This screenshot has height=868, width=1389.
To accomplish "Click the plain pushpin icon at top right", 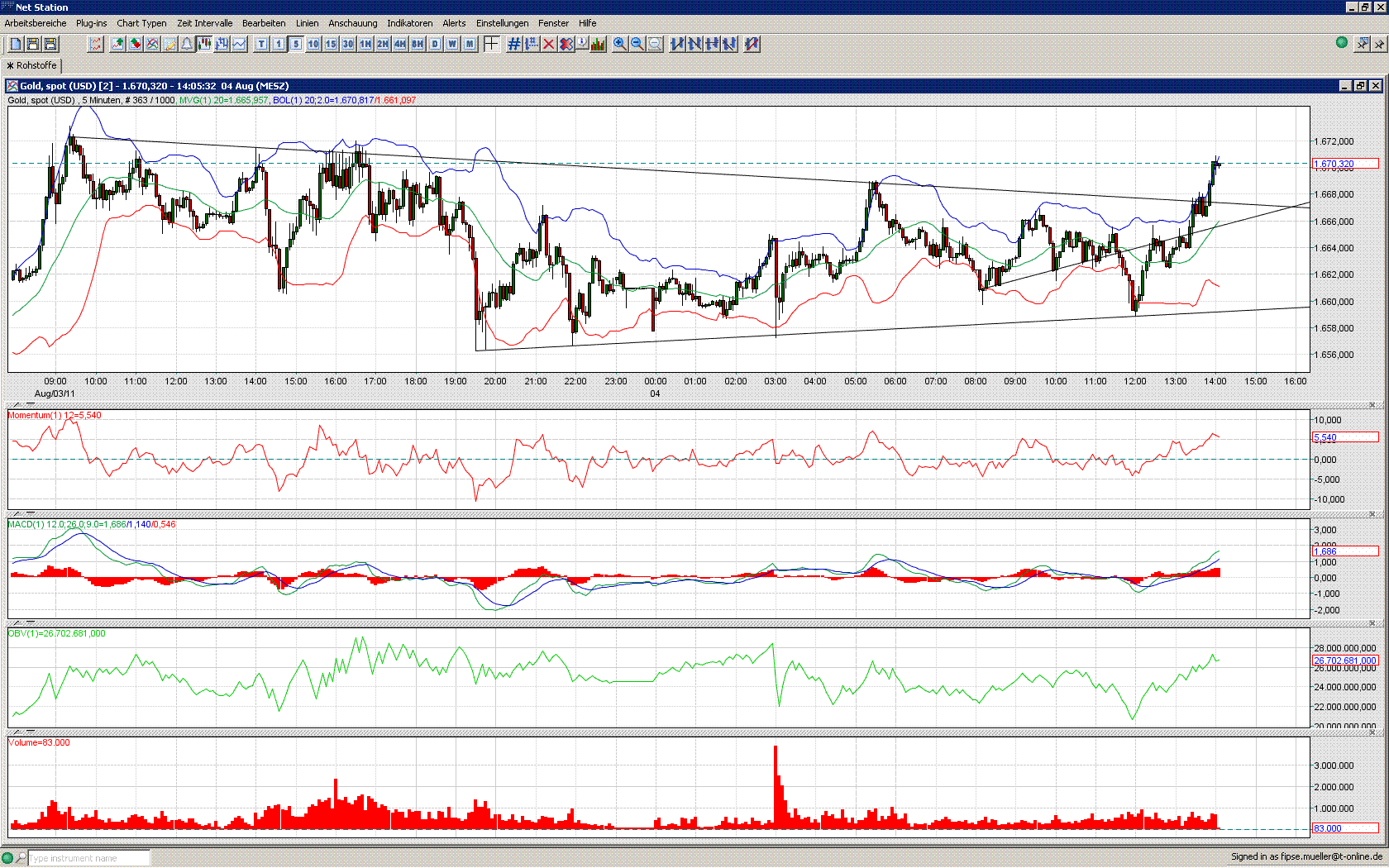I will tap(1379, 43).
